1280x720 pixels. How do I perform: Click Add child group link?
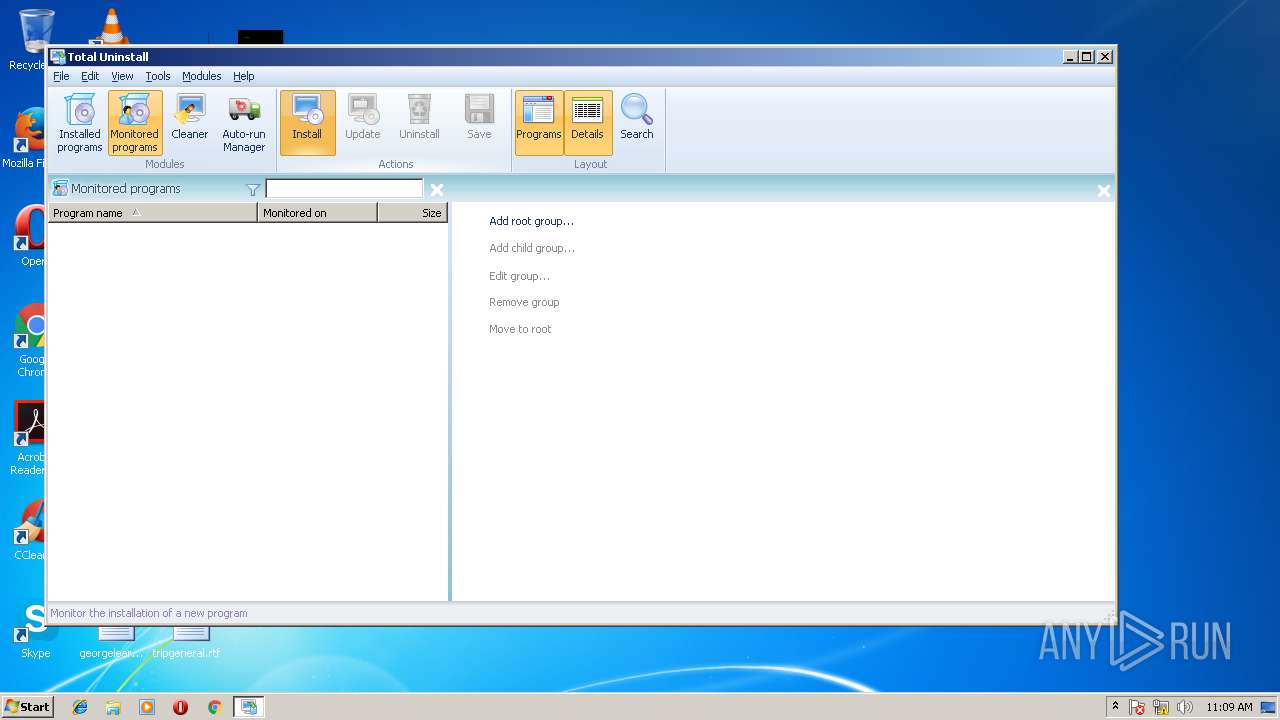[532, 248]
